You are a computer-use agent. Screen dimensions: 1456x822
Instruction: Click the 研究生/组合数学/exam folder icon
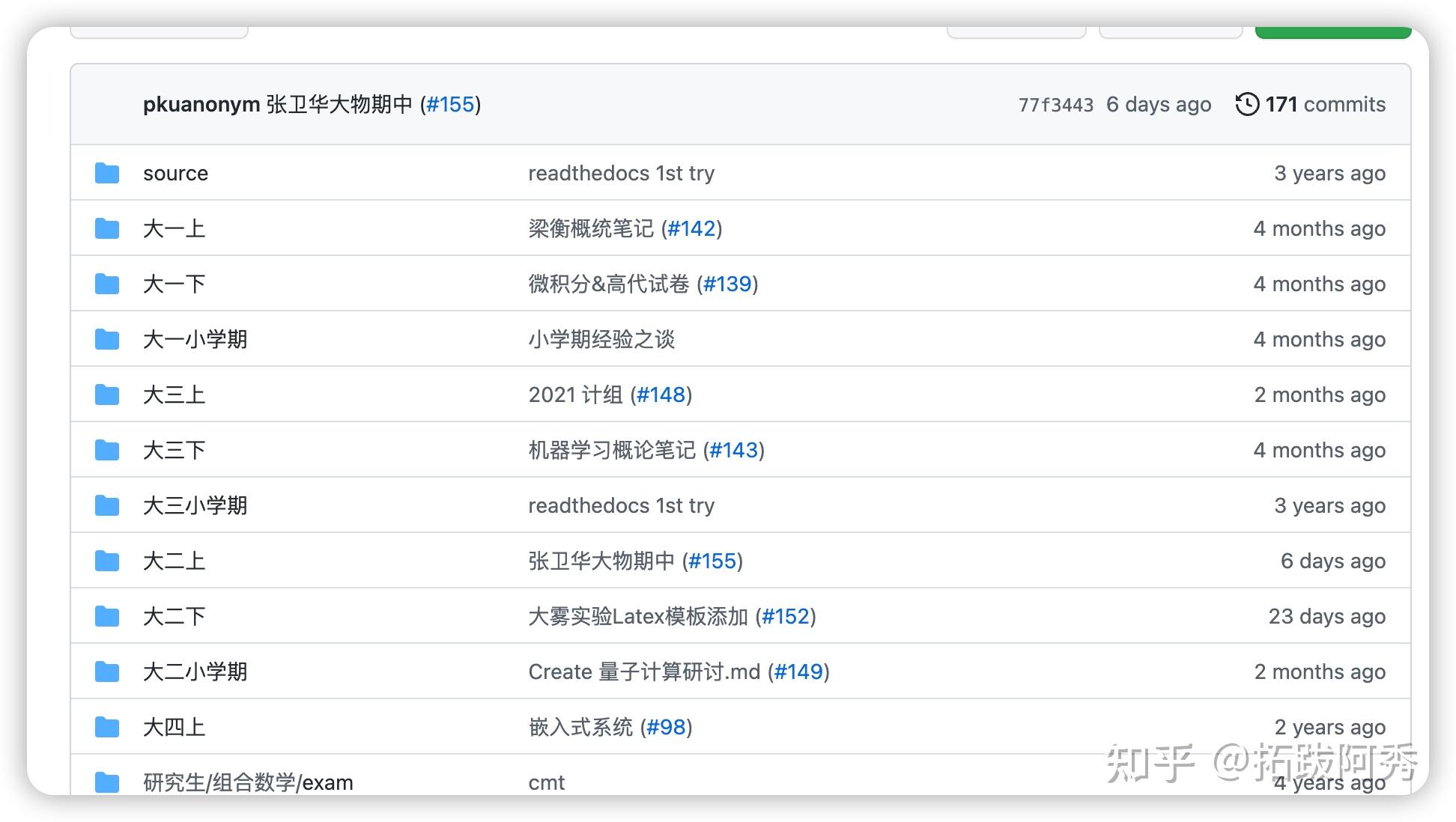[107, 782]
